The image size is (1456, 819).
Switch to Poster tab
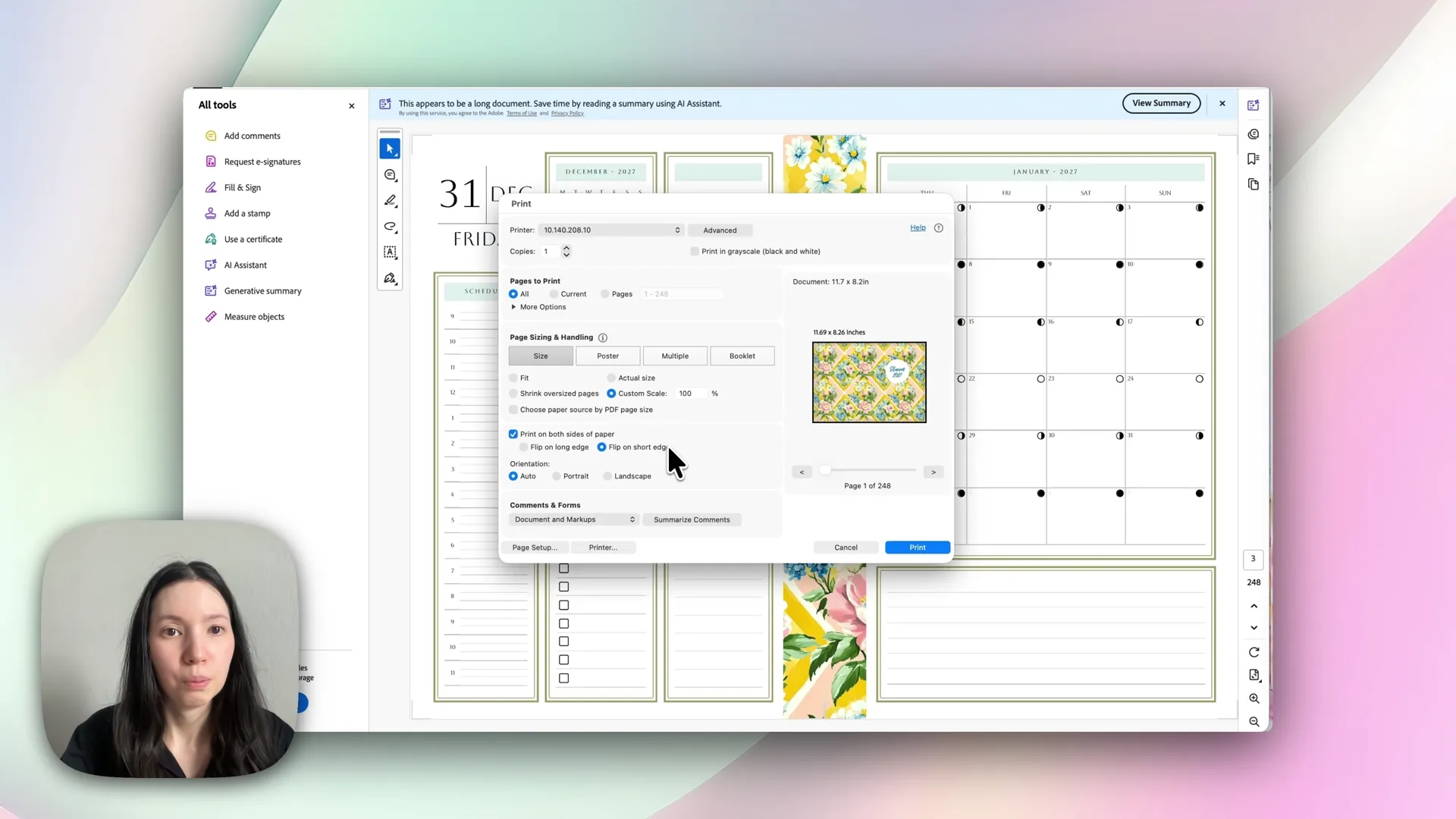coord(608,356)
